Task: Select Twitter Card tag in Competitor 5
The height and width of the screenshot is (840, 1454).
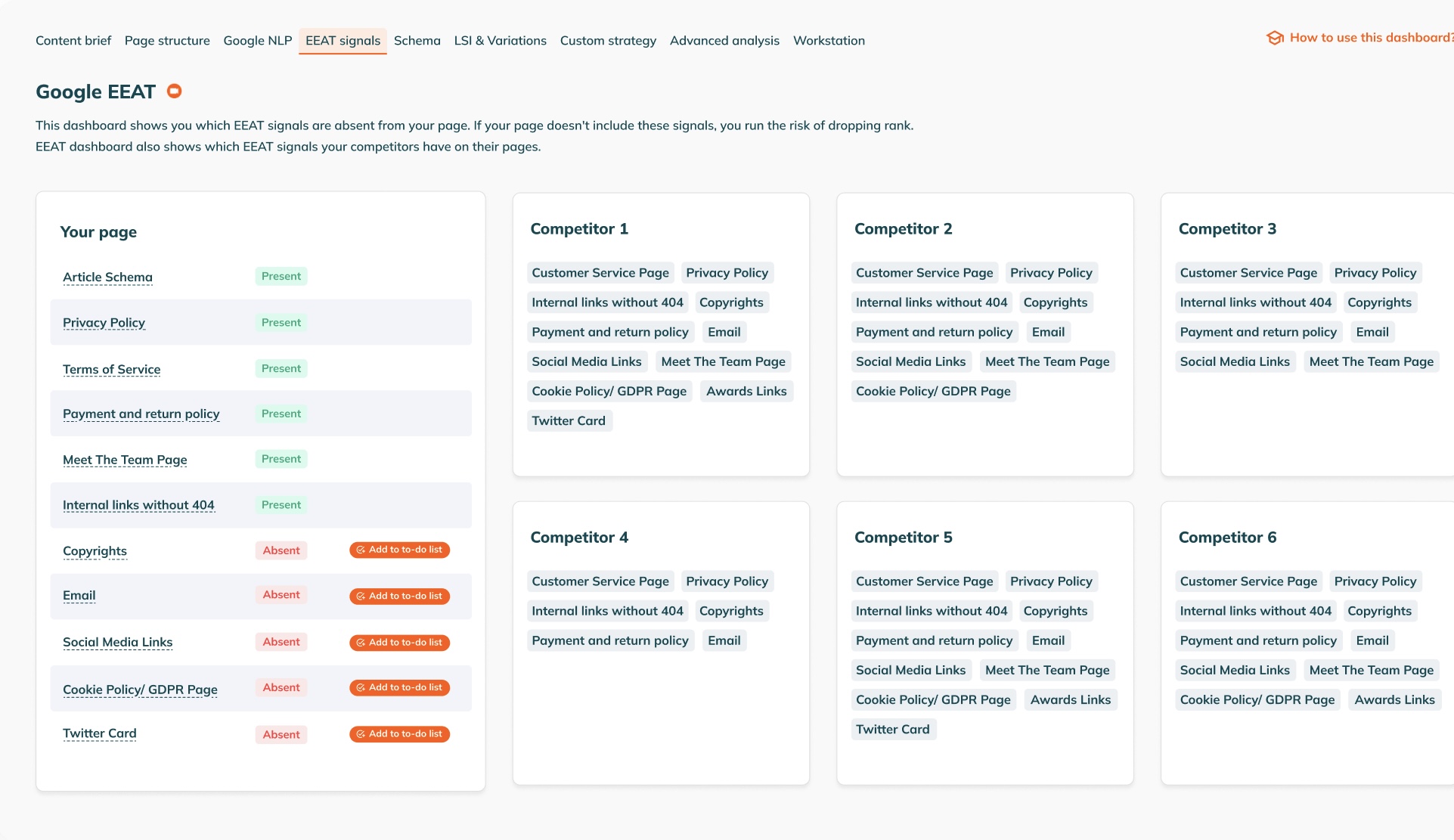Action: coord(892,730)
